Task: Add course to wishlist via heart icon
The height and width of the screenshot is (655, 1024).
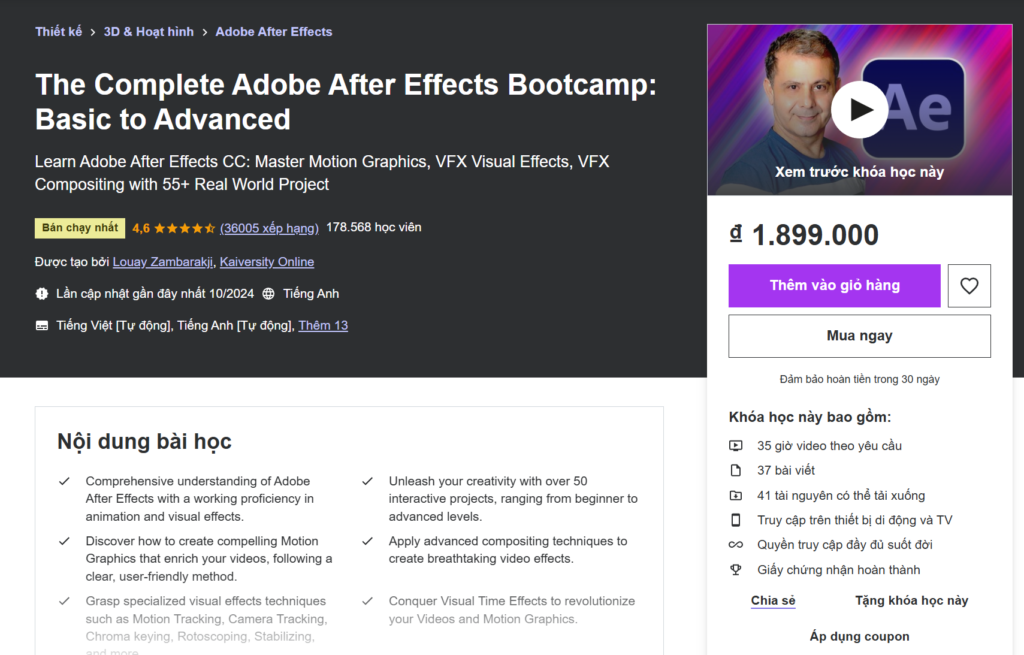Action: click(x=968, y=285)
